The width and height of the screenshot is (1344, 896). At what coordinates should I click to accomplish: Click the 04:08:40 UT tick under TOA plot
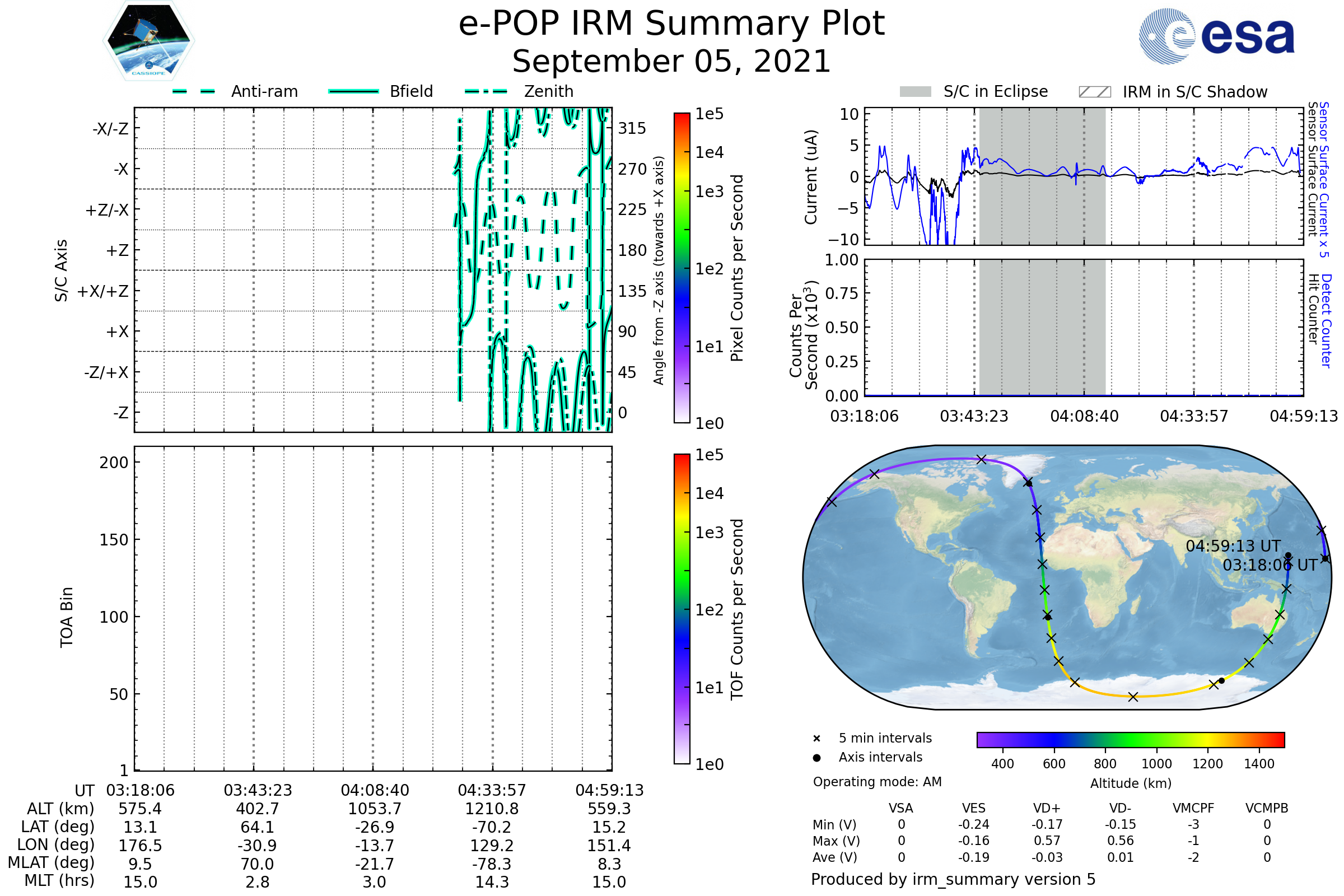375,790
